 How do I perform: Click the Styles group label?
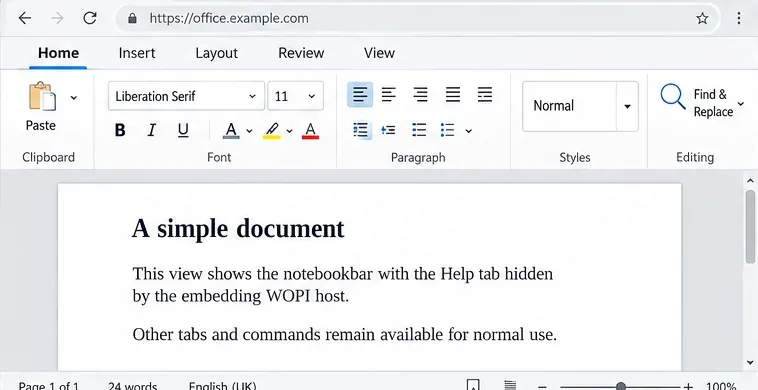575,158
